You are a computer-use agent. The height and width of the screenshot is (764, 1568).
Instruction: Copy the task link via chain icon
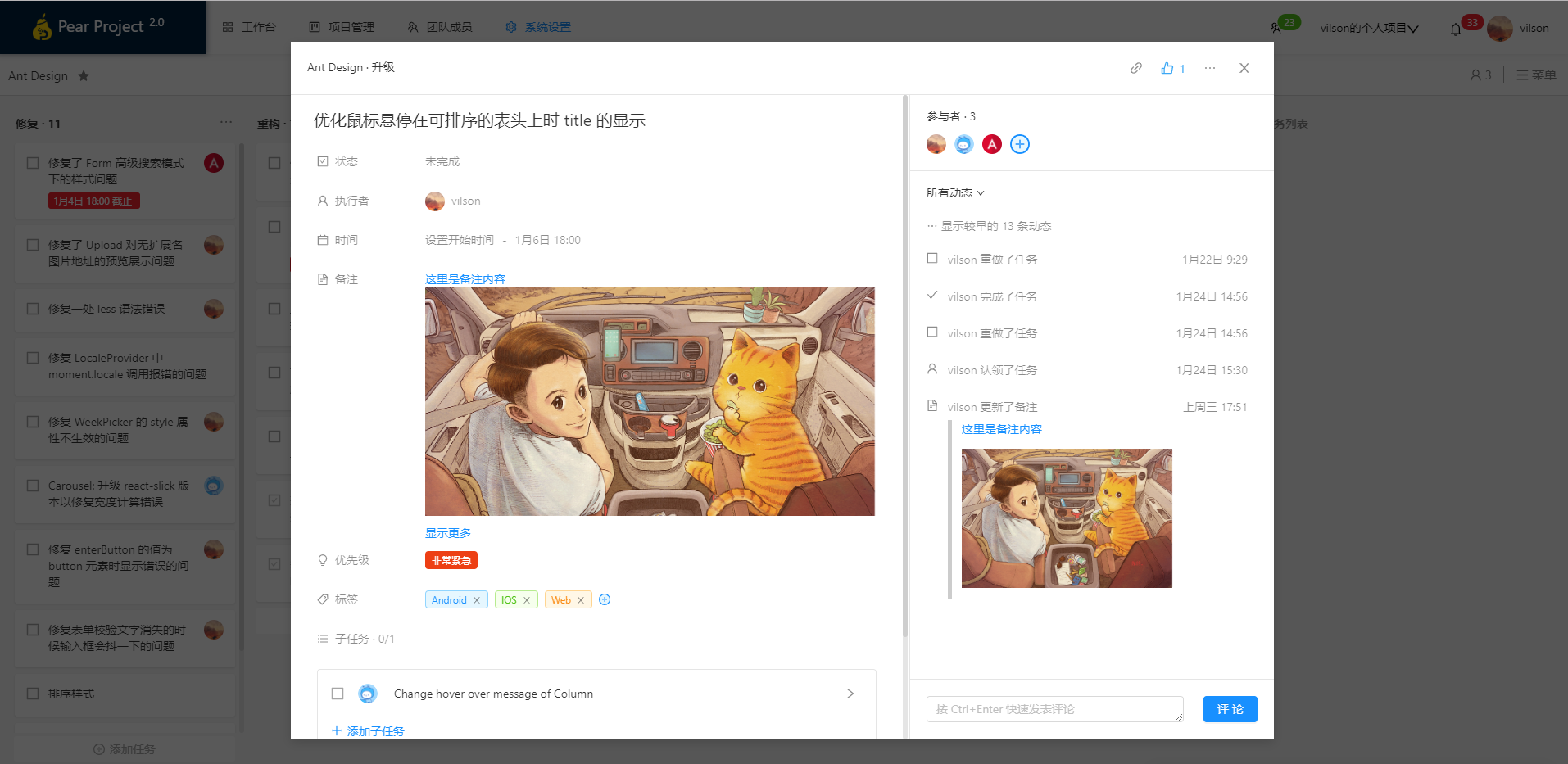(x=1136, y=68)
